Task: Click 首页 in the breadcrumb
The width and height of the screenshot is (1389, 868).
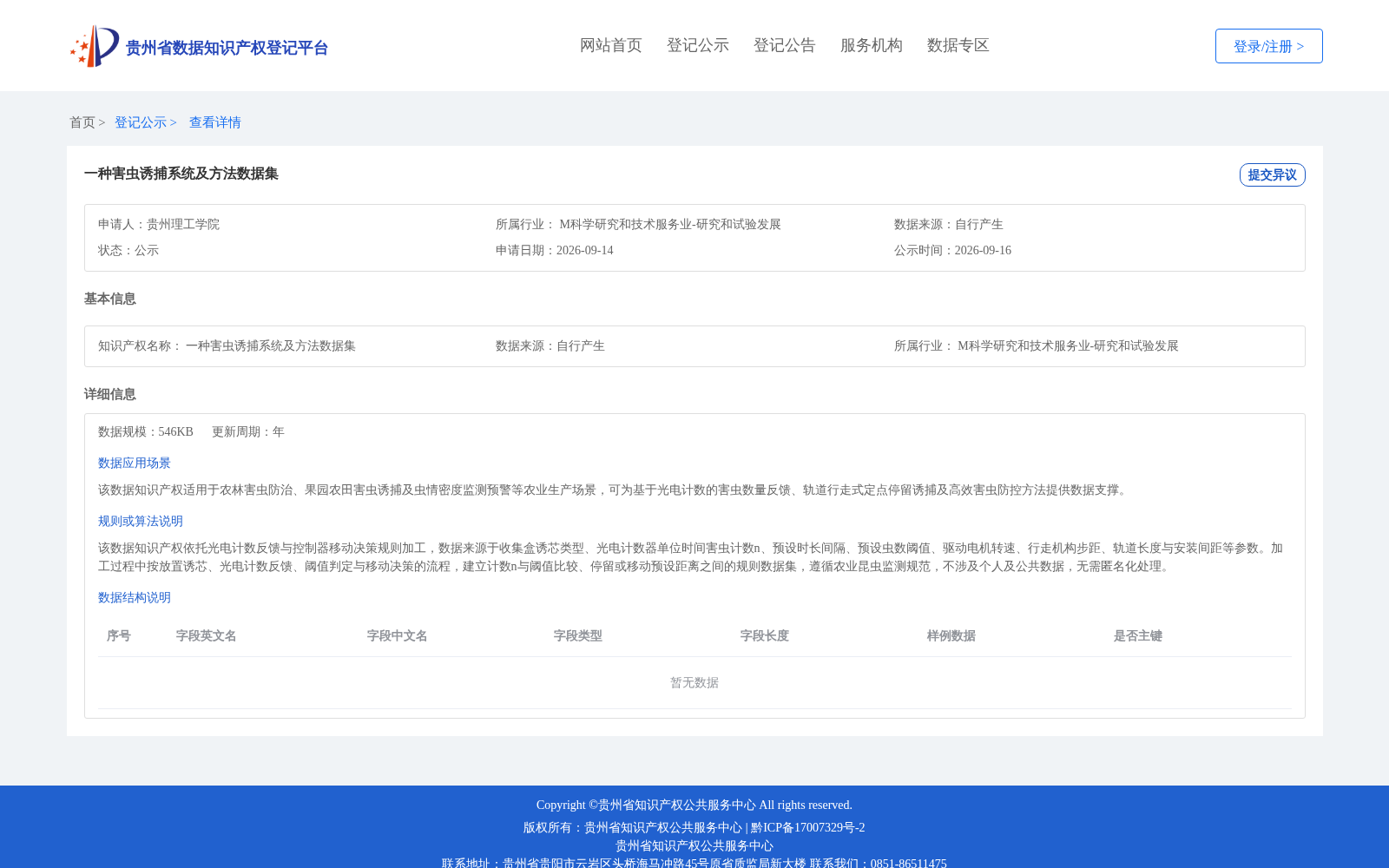Action: (82, 122)
